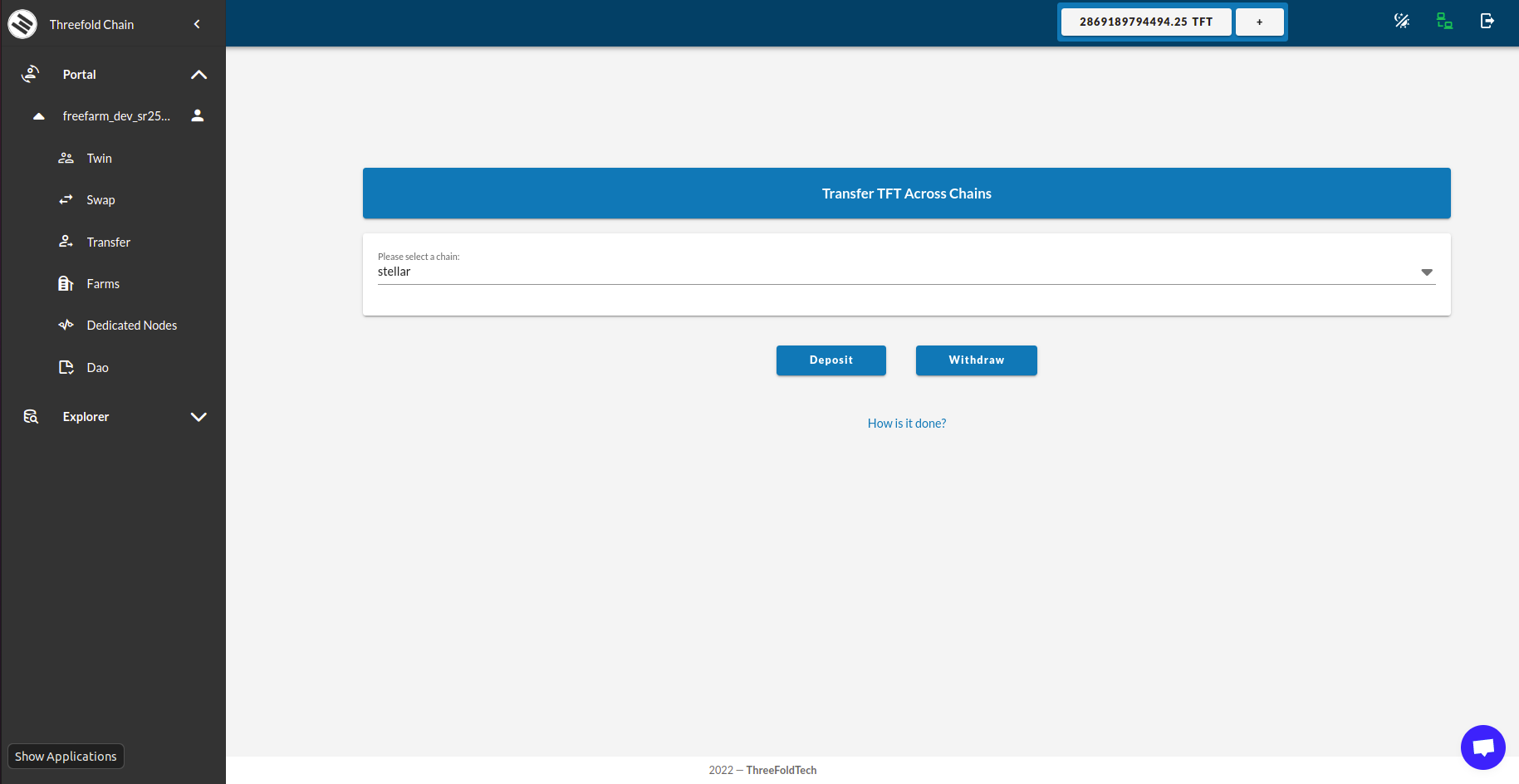Collapse the sidebar with left chevron
The width and height of the screenshot is (1519, 784).
(x=197, y=24)
